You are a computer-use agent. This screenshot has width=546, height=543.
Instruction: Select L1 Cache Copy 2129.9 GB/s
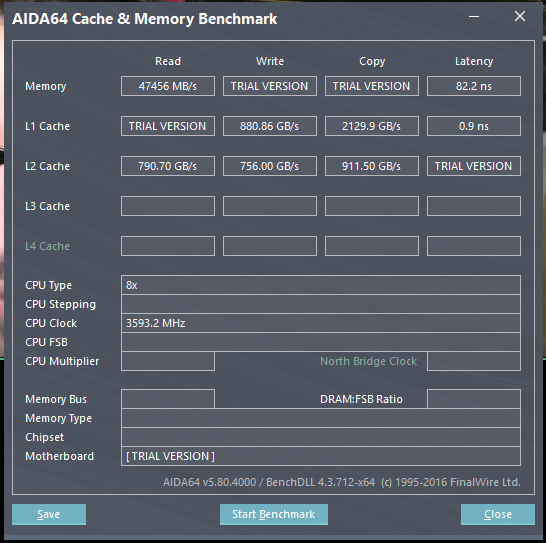pos(372,126)
